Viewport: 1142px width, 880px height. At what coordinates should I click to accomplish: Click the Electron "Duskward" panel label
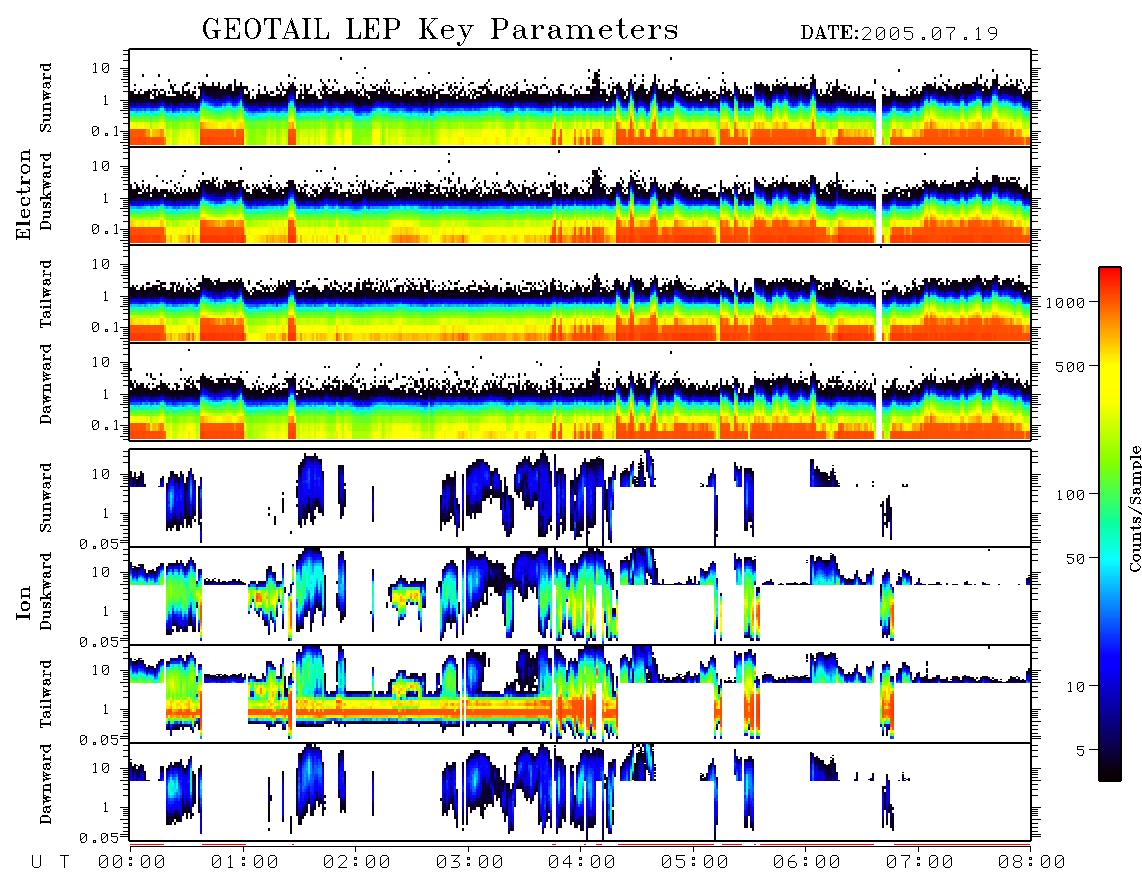pos(46,191)
